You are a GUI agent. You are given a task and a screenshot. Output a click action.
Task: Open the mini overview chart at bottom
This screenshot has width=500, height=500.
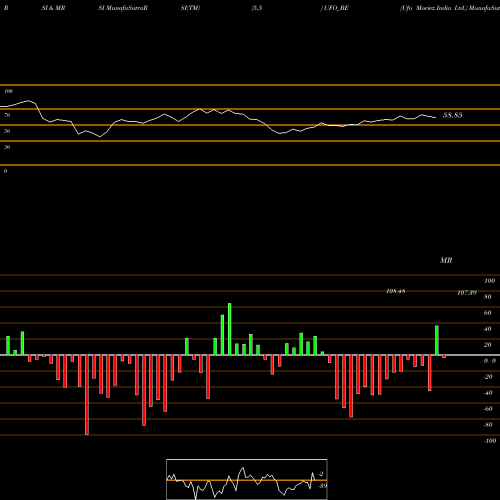247,479
